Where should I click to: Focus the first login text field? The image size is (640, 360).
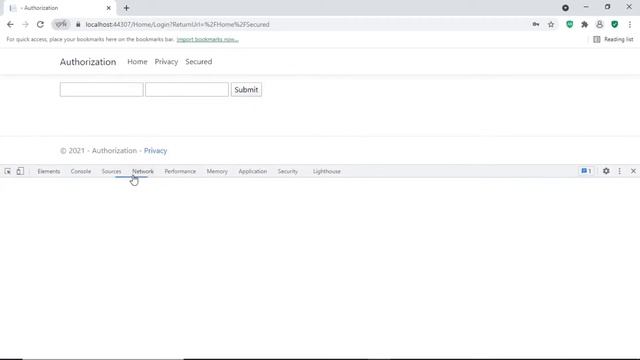(x=102, y=89)
